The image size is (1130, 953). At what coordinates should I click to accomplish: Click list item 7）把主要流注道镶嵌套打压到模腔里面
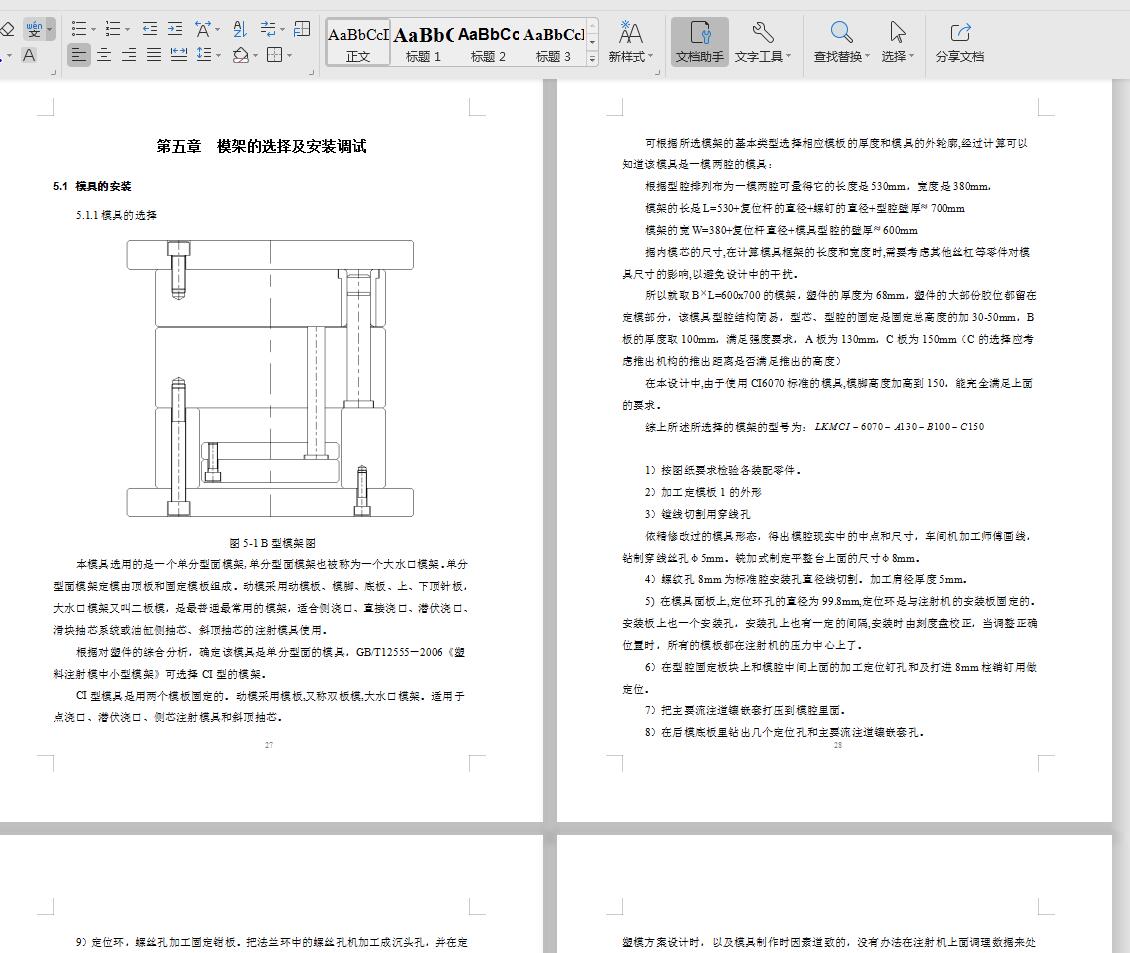click(x=745, y=710)
